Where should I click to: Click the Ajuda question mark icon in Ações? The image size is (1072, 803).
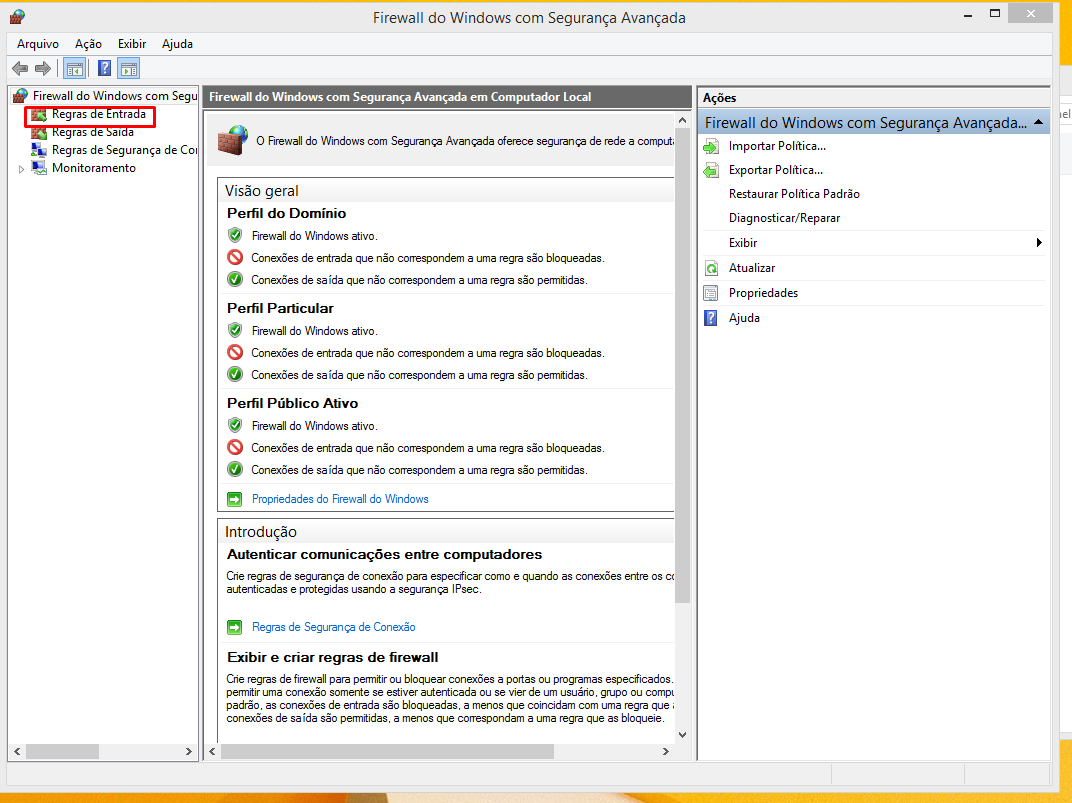coord(711,318)
